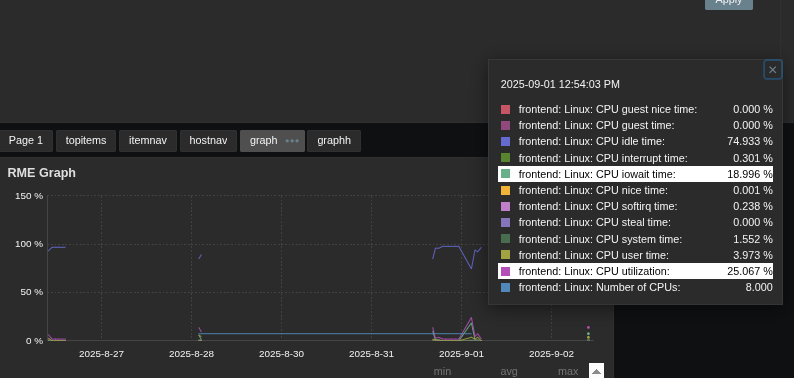Switch to the graphh tab
Image resolution: width=794 pixels, height=378 pixels.
click(x=334, y=141)
